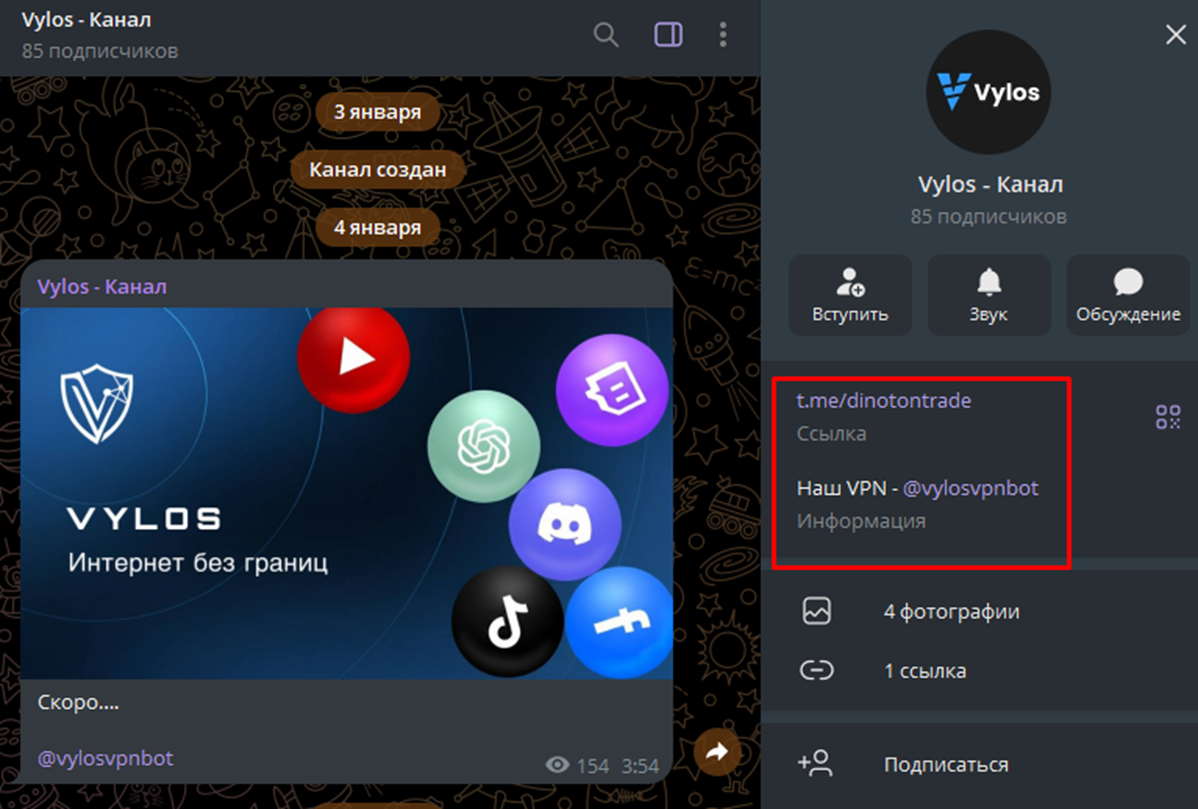Click the 3 января date badge
The height and width of the screenshot is (809, 1198).
coord(377,112)
